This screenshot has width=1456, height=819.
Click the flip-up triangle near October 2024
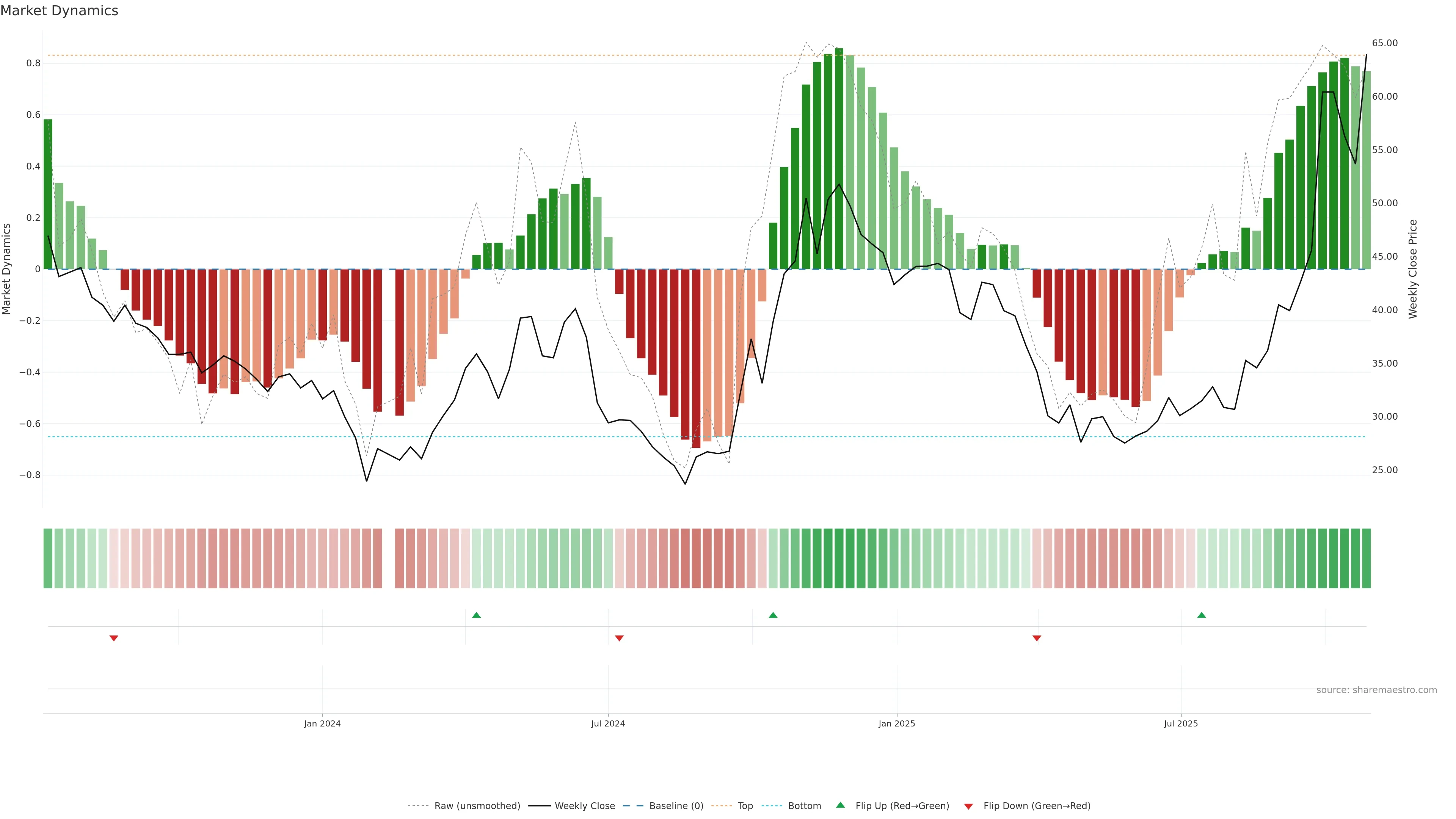(x=773, y=615)
